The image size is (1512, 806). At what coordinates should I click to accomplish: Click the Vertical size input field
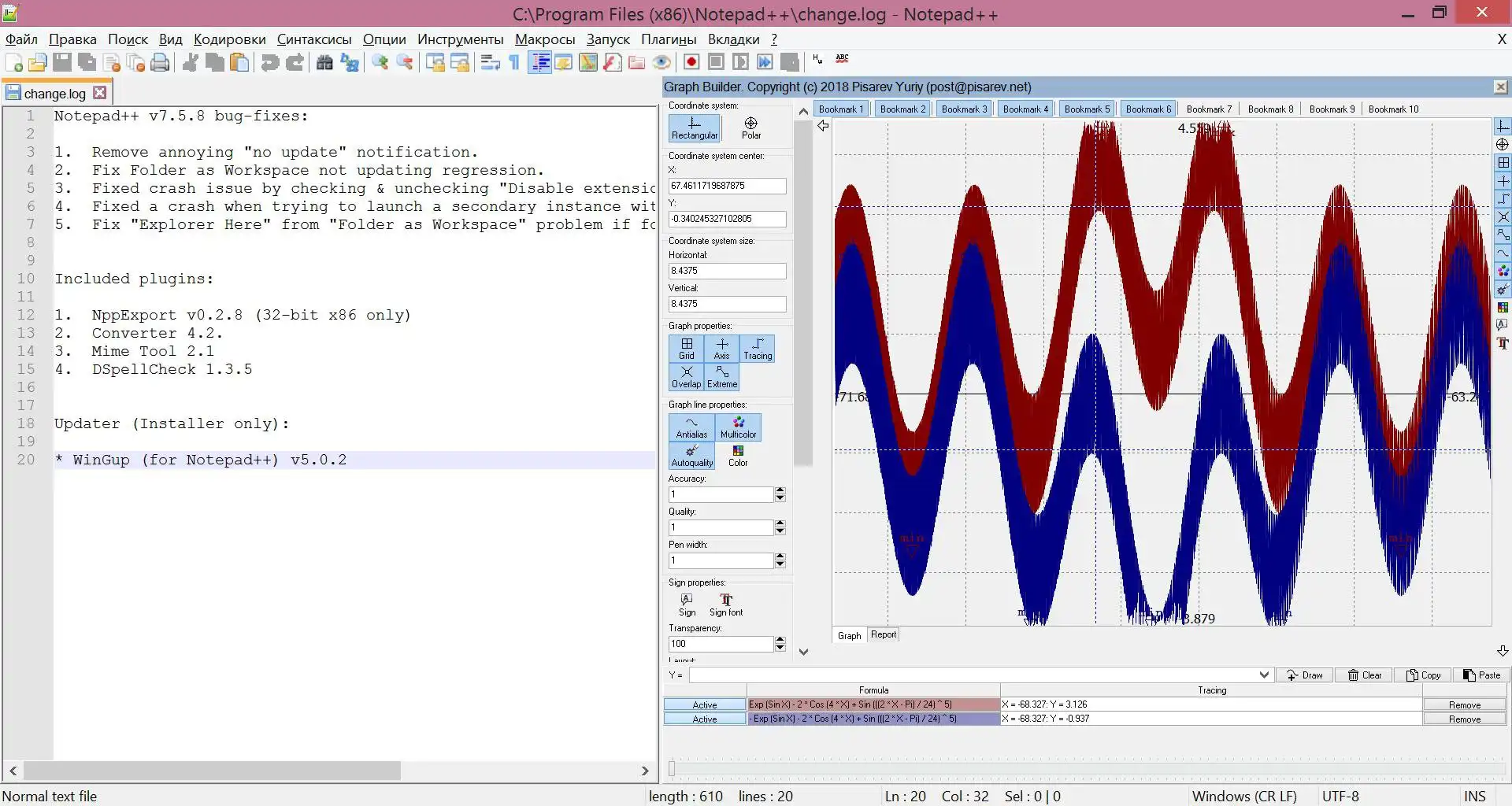point(727,304)
